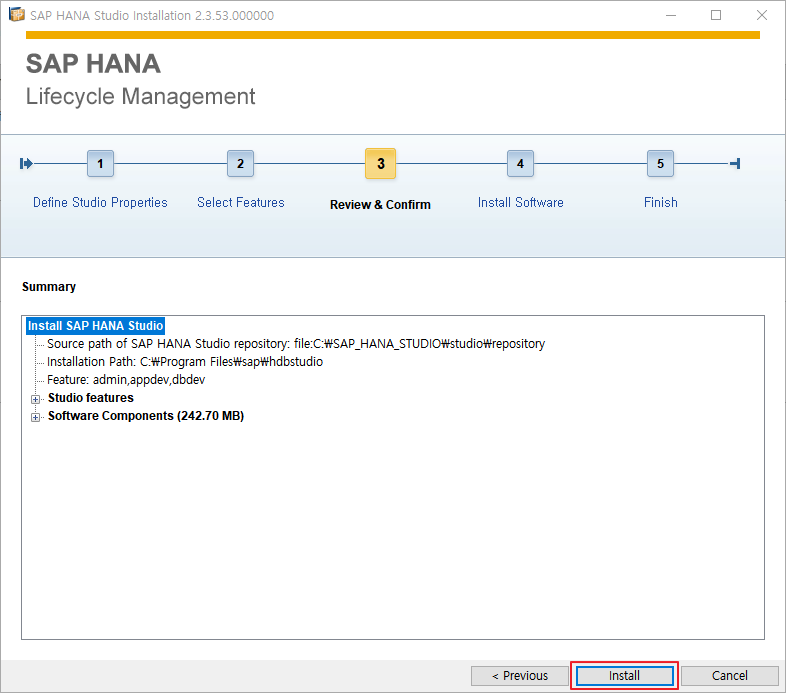
Task: Click the wizard end marker icon
Action: pos(735,163)
